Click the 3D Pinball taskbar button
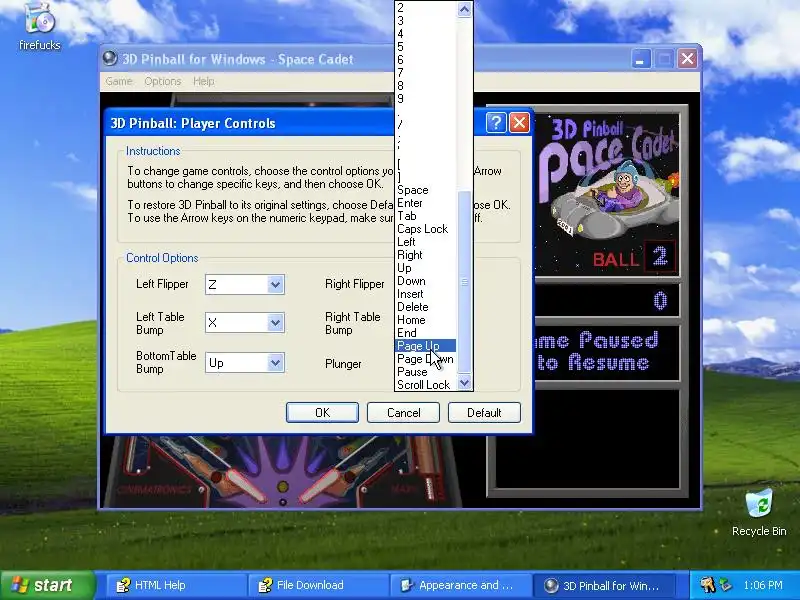Screen dimensions: 800x600 [605, 585]
